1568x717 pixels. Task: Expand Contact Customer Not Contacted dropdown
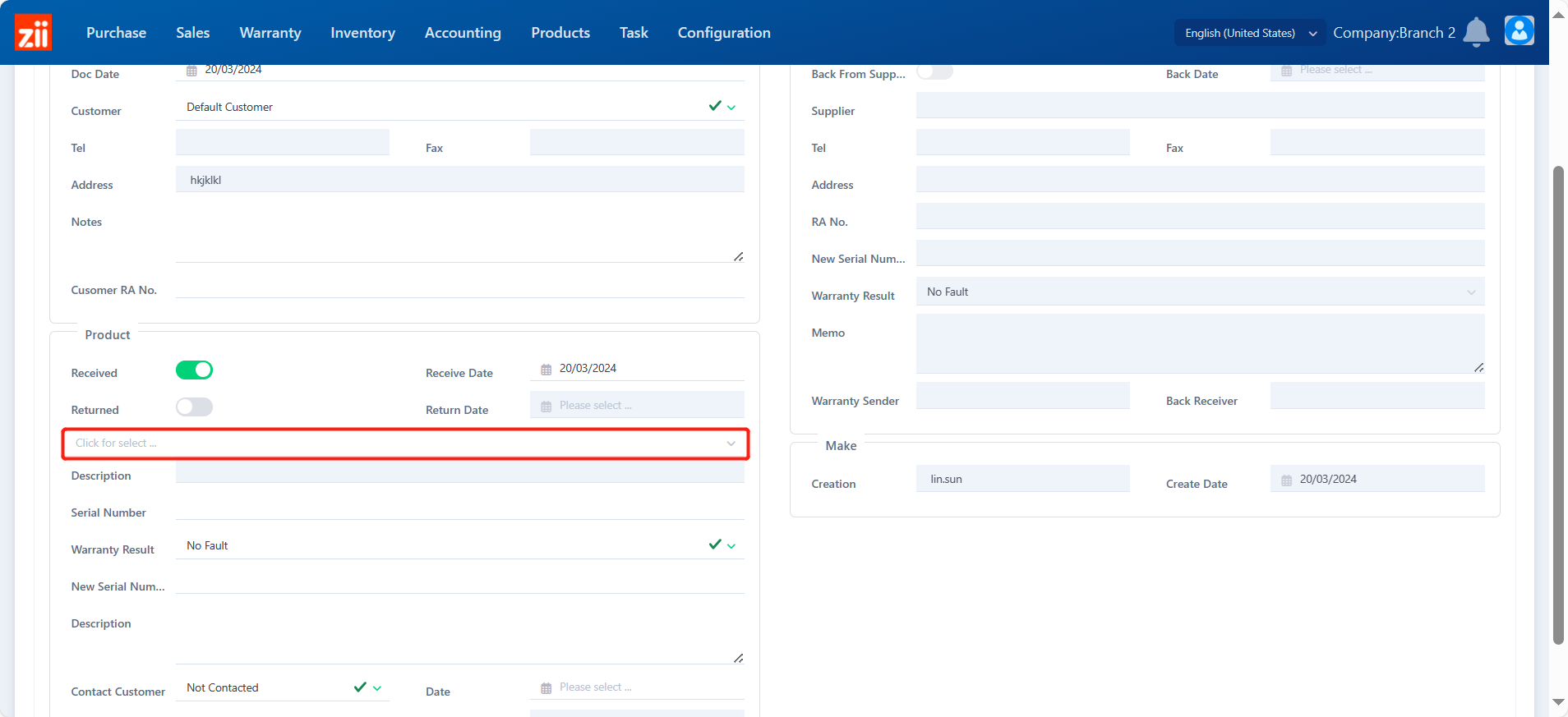[x=377, y=688]
